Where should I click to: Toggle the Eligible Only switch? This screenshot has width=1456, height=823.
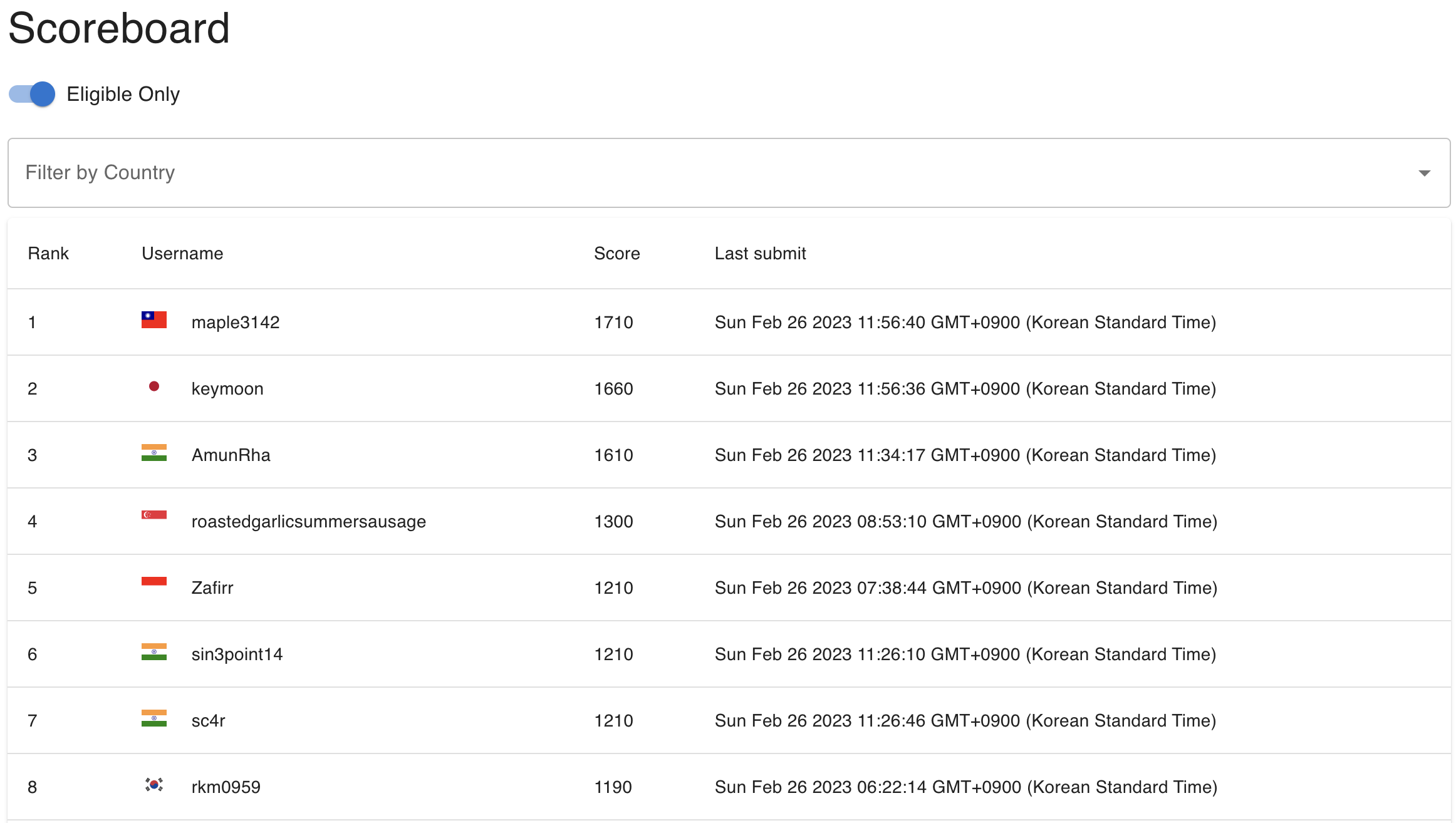point(33,95)
